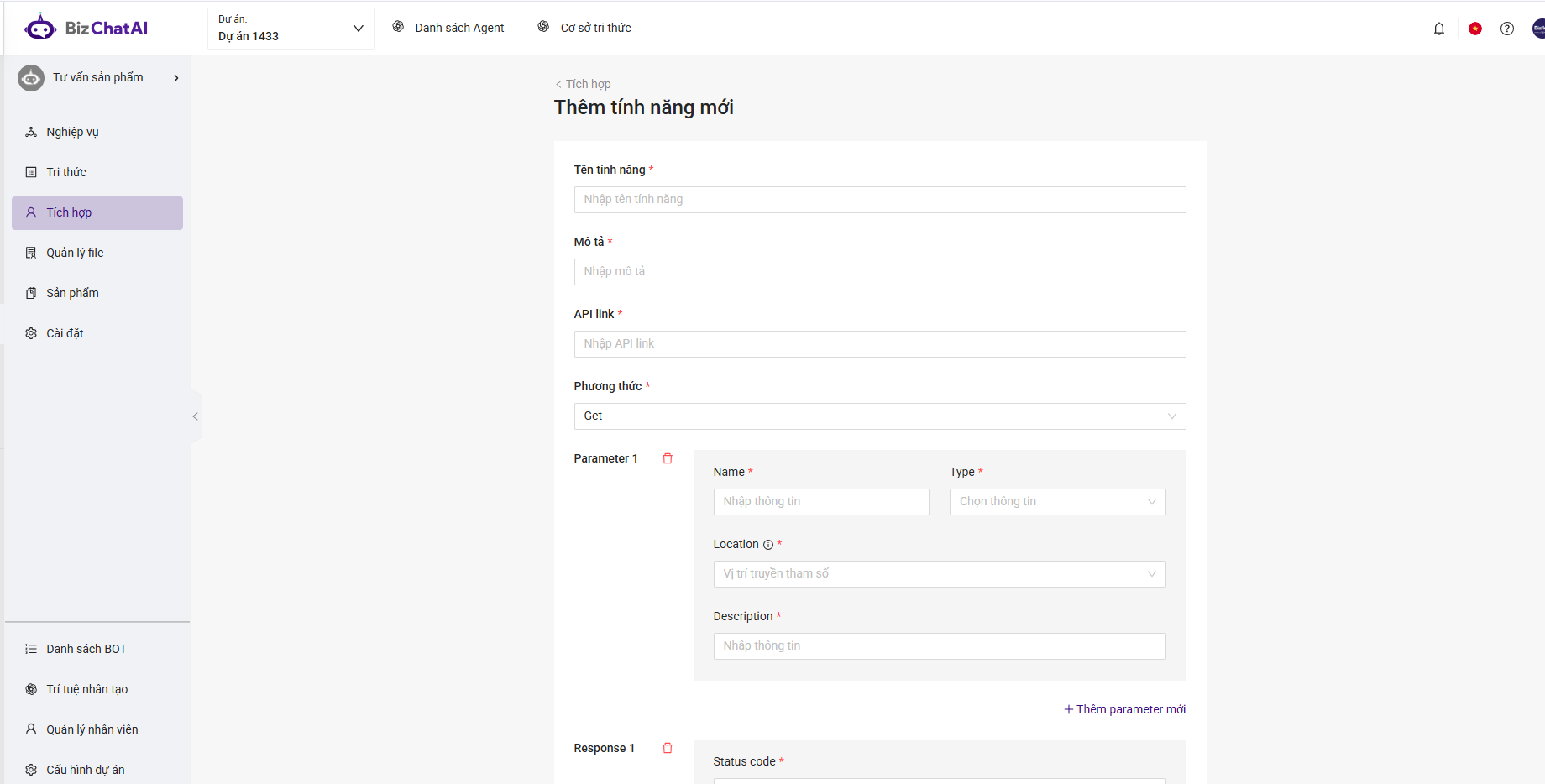This screenshot has width=1545, height=784.
Task: Click the Nghiệp vụ sidebar icon
Action: pyautogui.click(x=31, y=132)
